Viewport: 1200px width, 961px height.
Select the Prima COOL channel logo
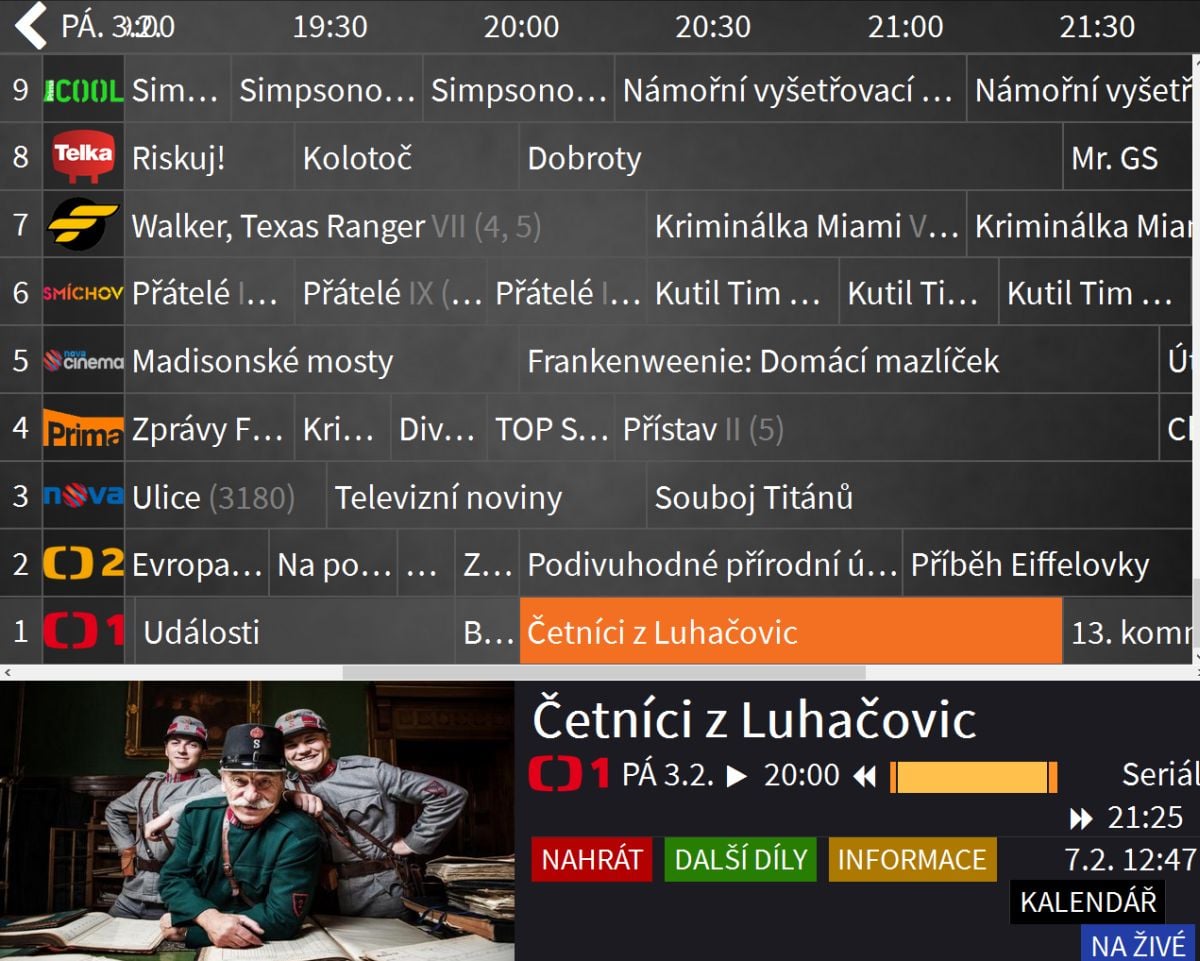pyautogui.click(x=83, y=87)
